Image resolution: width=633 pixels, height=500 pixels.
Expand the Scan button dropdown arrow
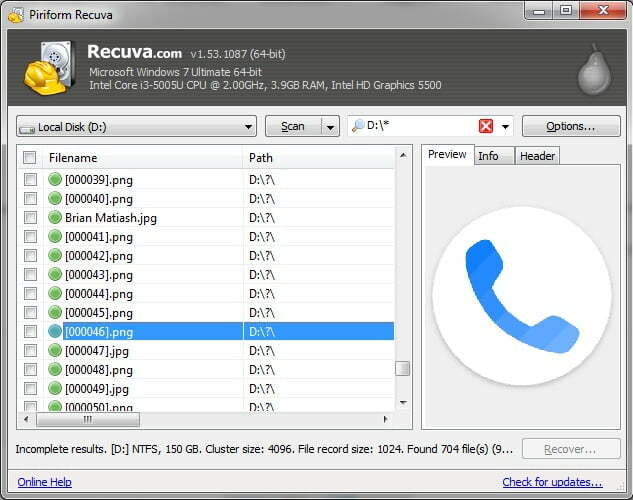click(330, 127)
